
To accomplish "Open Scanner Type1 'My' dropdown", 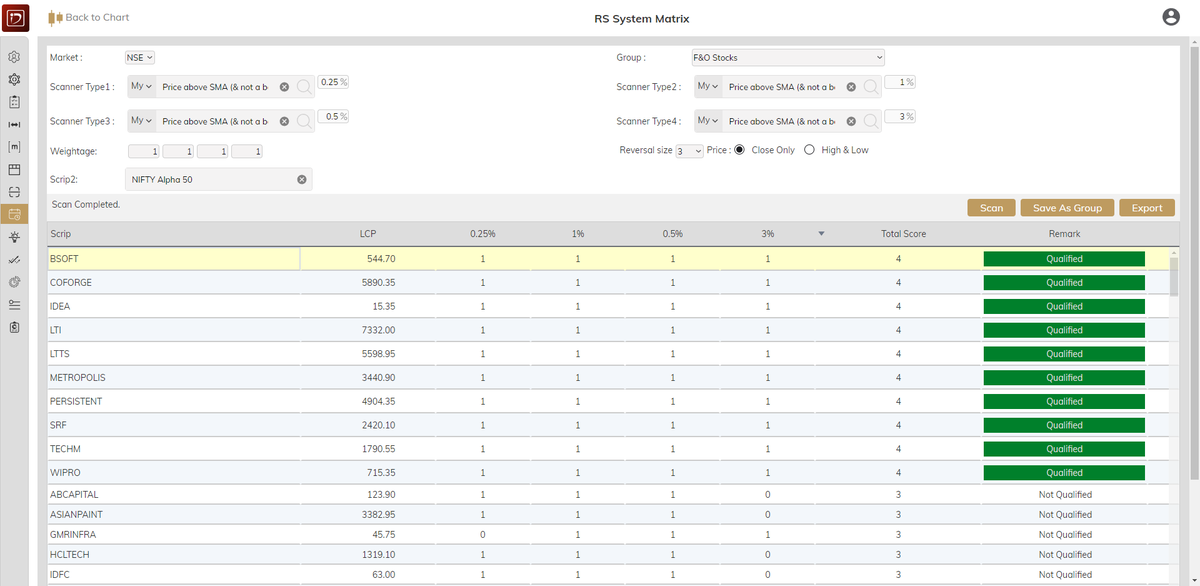I will [x=141, y=87].
